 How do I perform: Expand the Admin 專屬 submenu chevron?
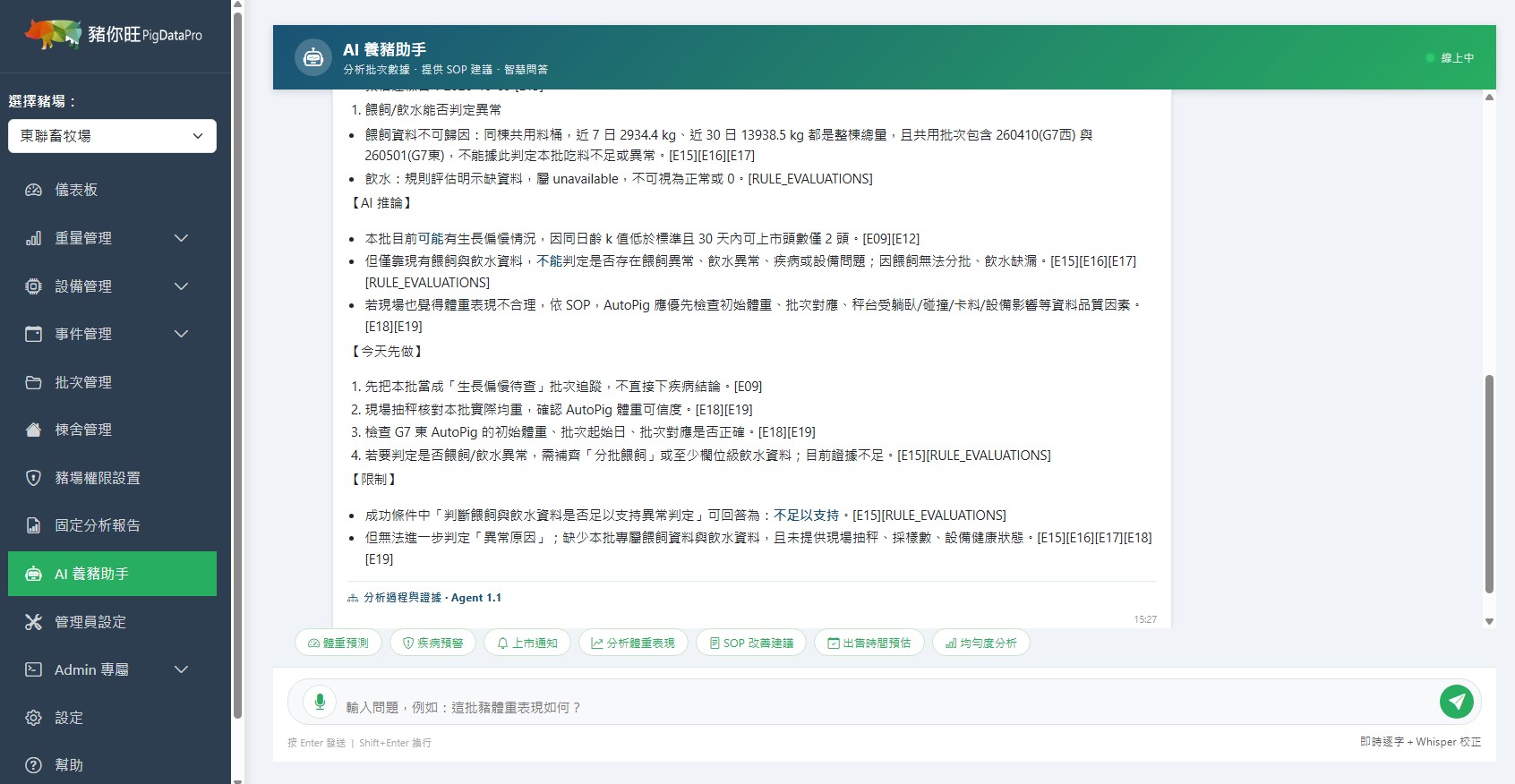(181, 669)
